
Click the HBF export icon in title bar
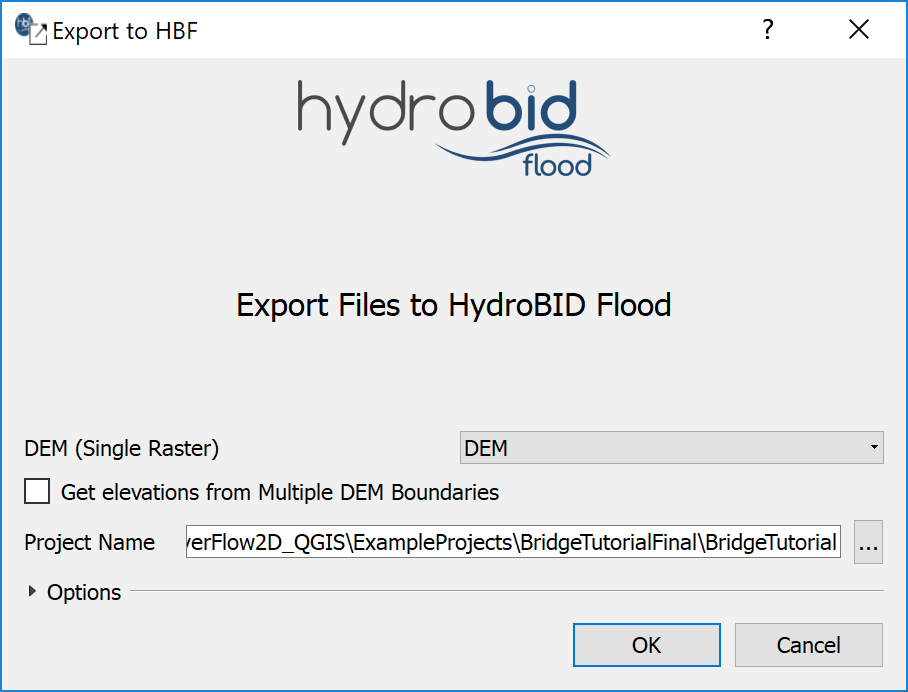(x=30, y=29)
